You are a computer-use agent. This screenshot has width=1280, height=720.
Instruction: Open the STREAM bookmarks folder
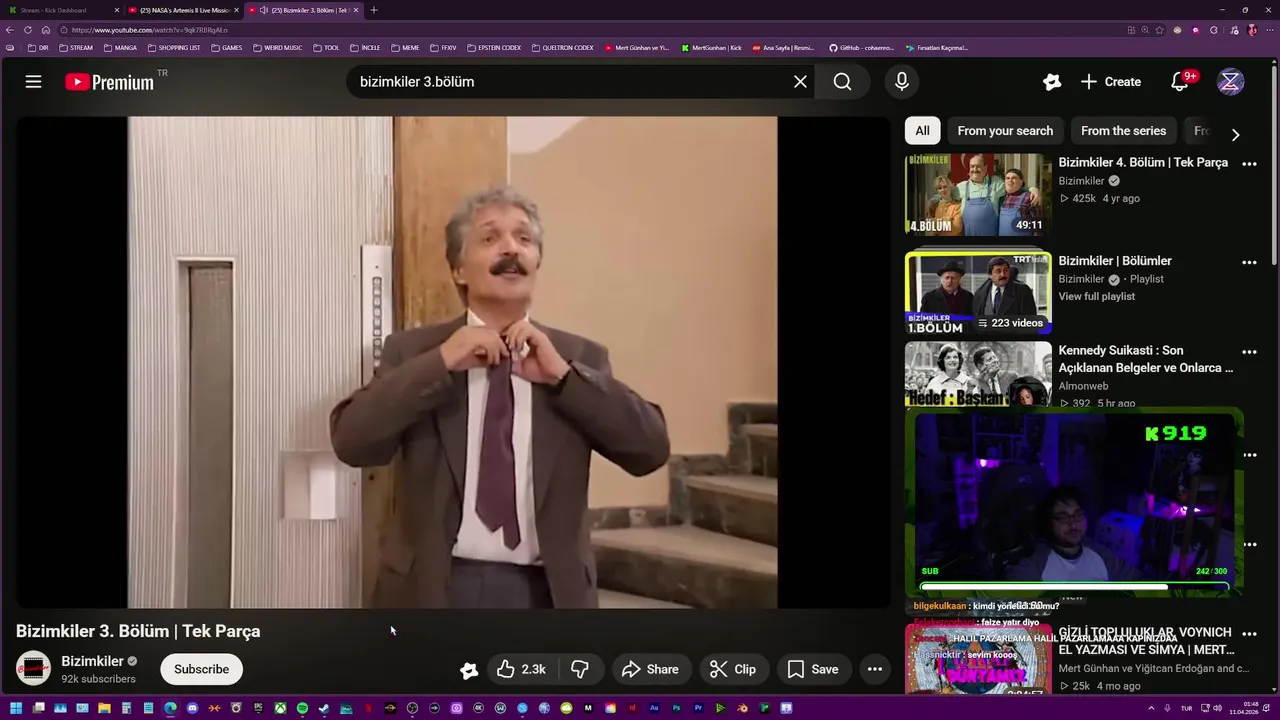pyautogui.click(x=76, y=47)
